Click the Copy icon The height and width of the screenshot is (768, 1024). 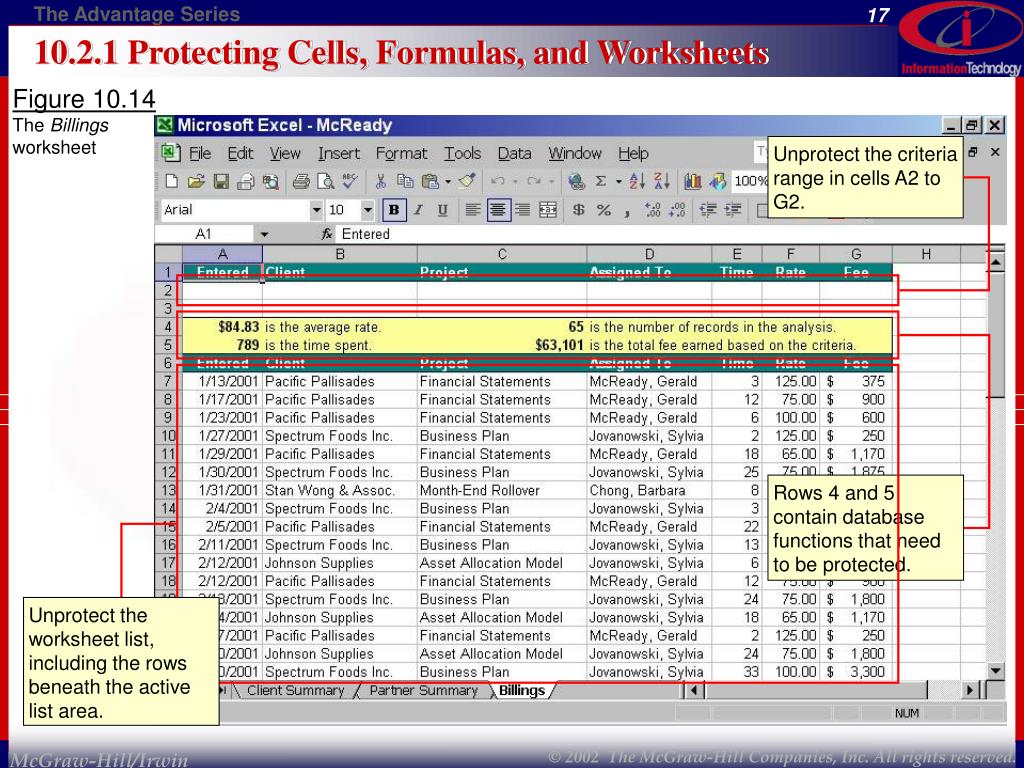(x=405, y=182)
